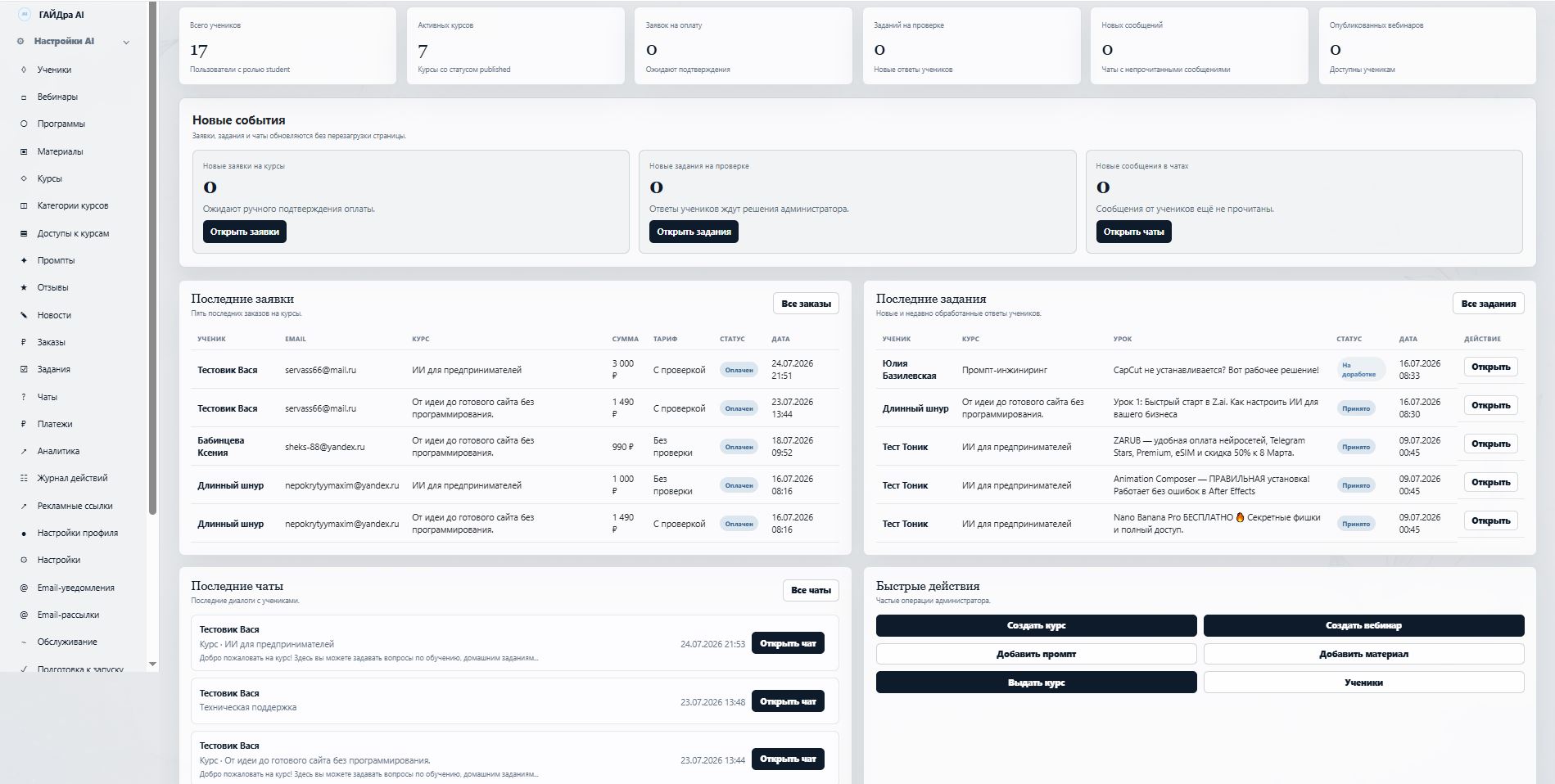This screenshot has width=1555, height=784.
Task: Click the Ученики quick action button
Action: (x=1363, y=683)
